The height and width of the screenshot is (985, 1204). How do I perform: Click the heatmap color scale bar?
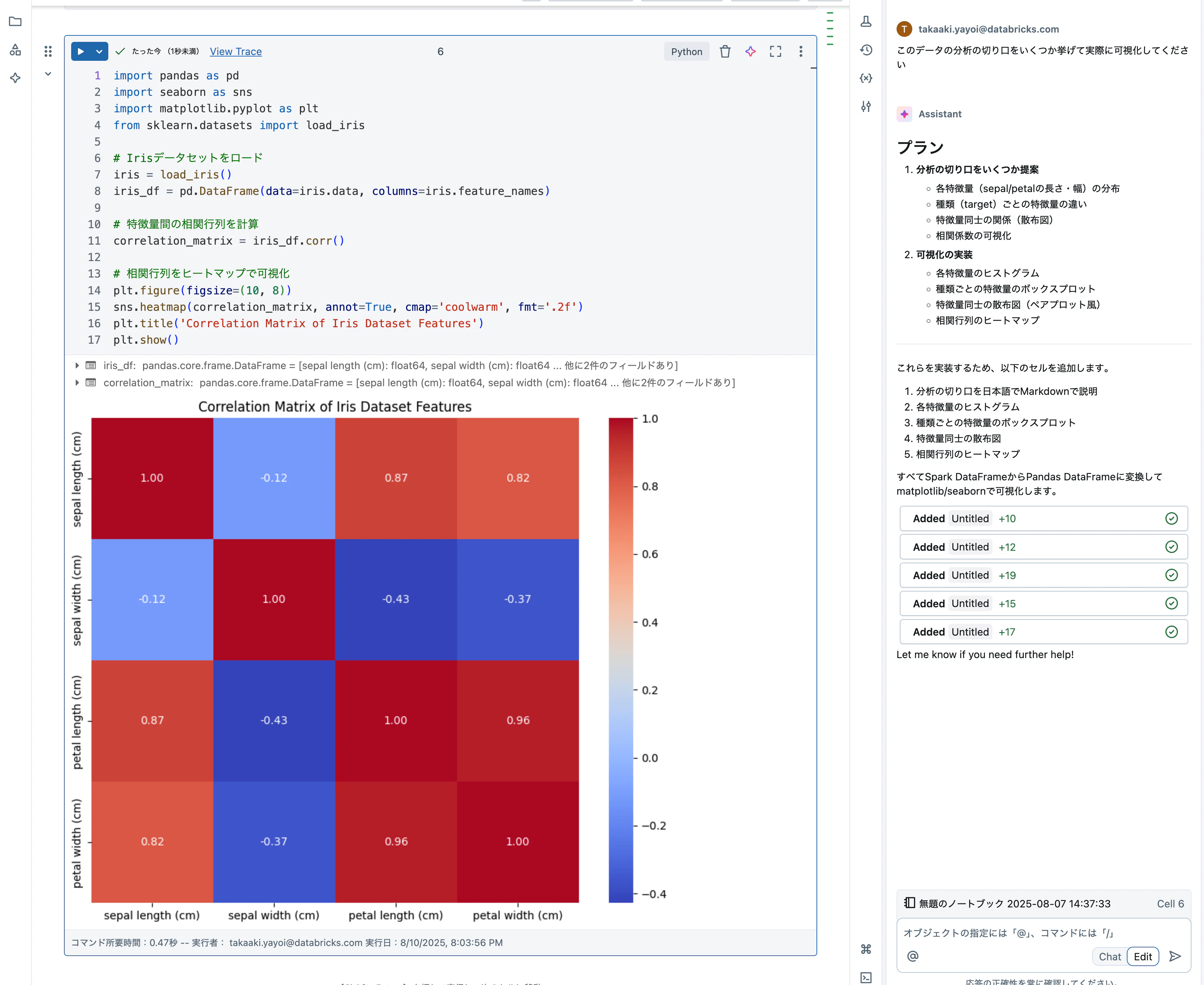pos(621,660)
